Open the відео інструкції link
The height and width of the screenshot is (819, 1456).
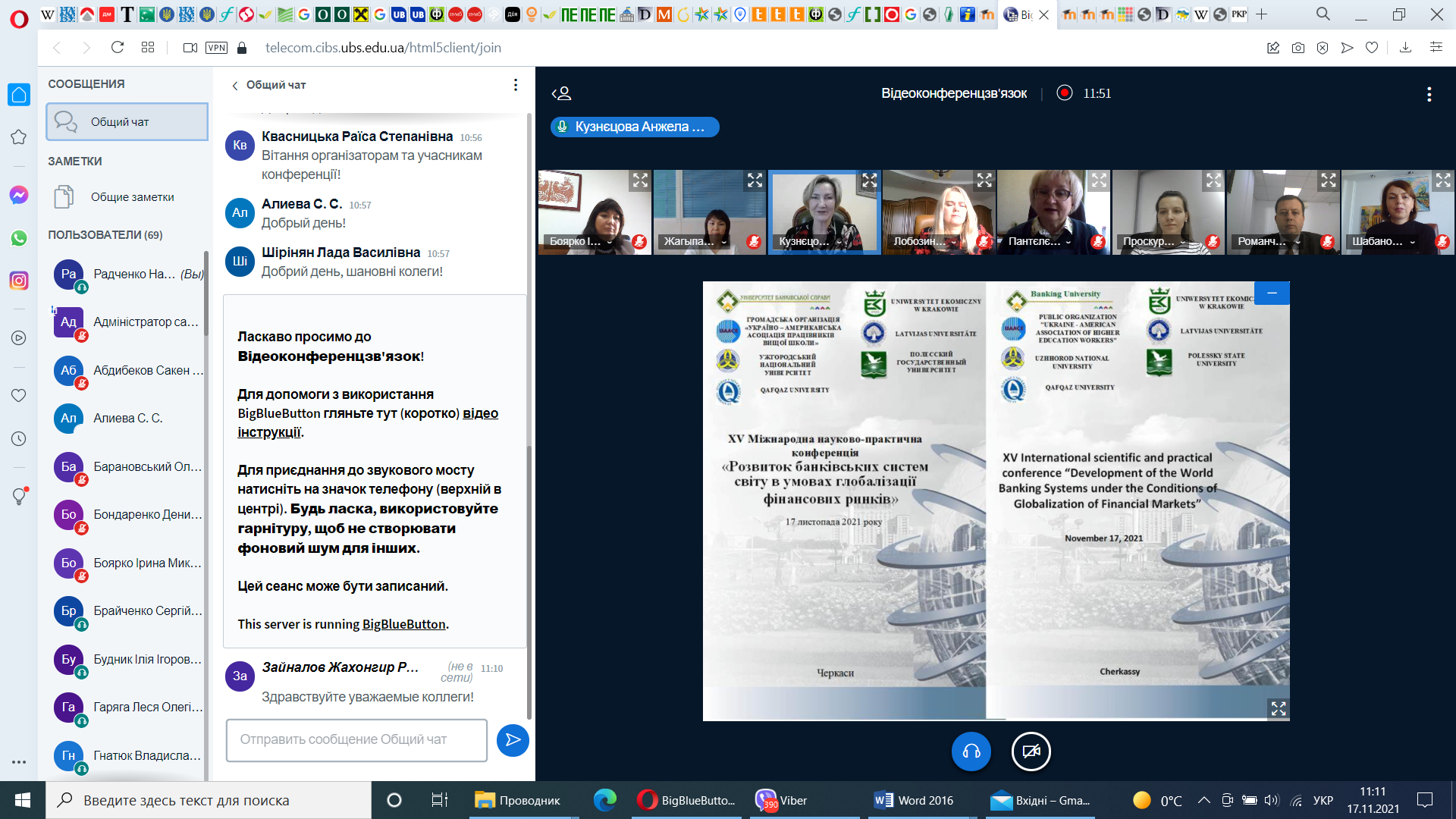480,413
